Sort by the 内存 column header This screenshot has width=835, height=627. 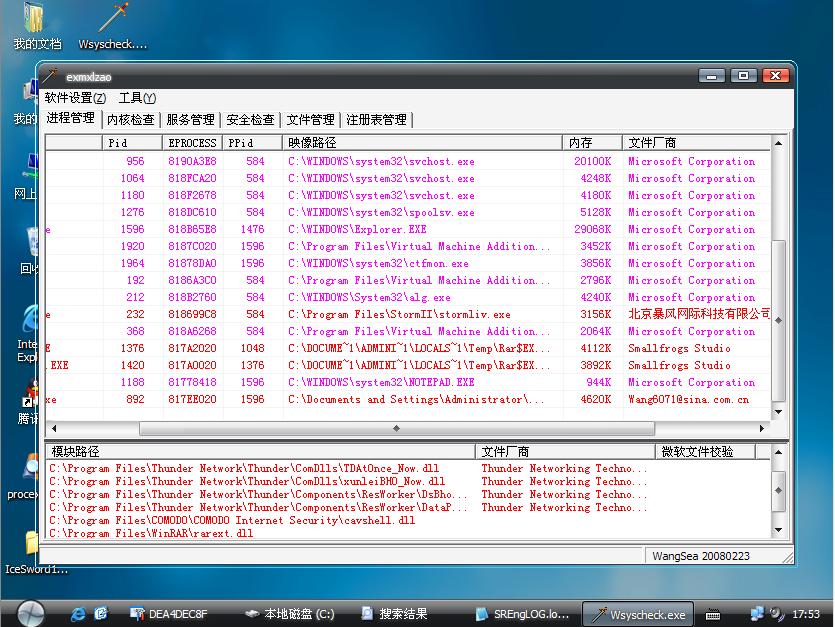[592, 143]
